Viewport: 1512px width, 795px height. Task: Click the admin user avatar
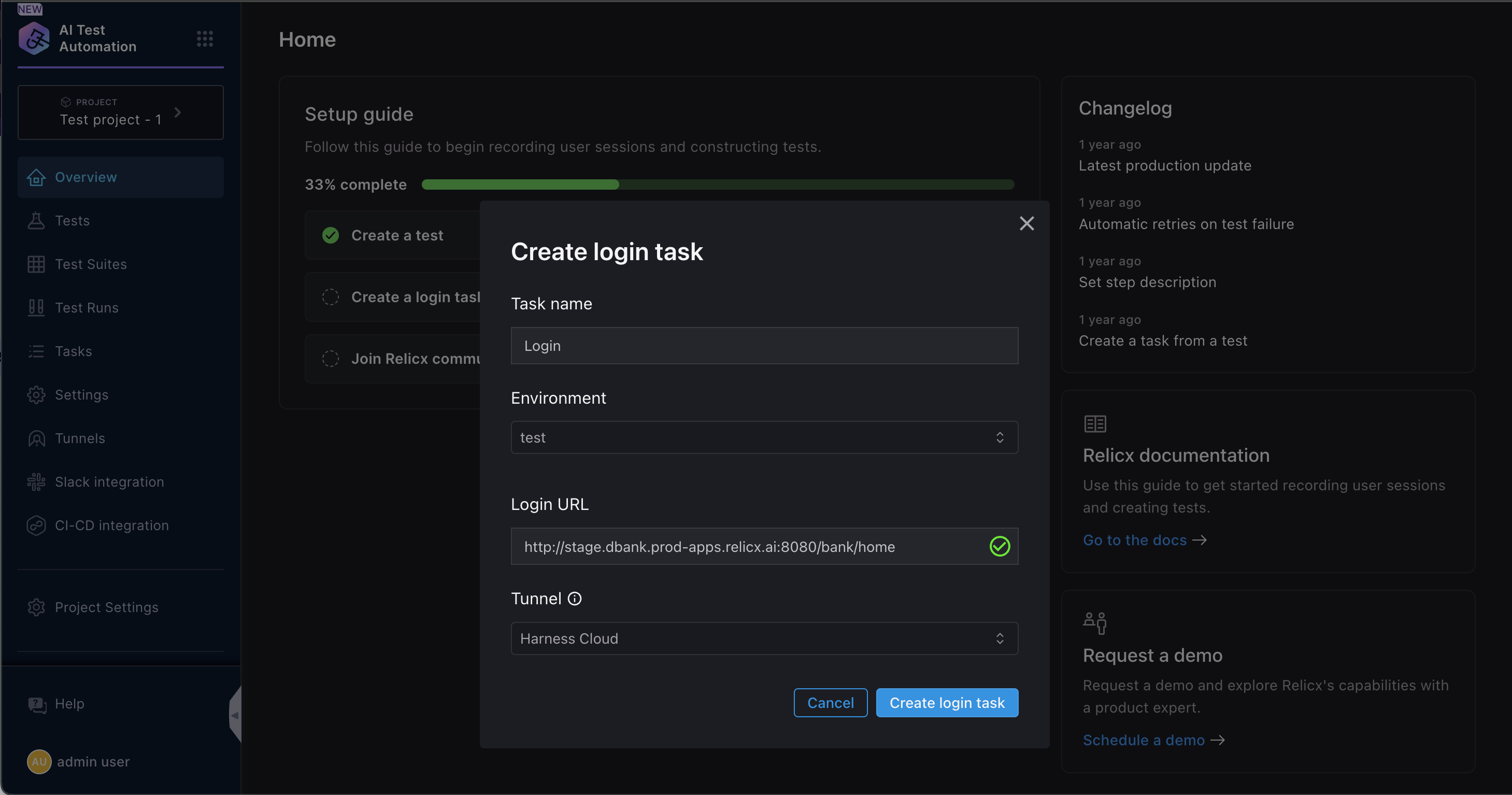click(x=39, y=761)
